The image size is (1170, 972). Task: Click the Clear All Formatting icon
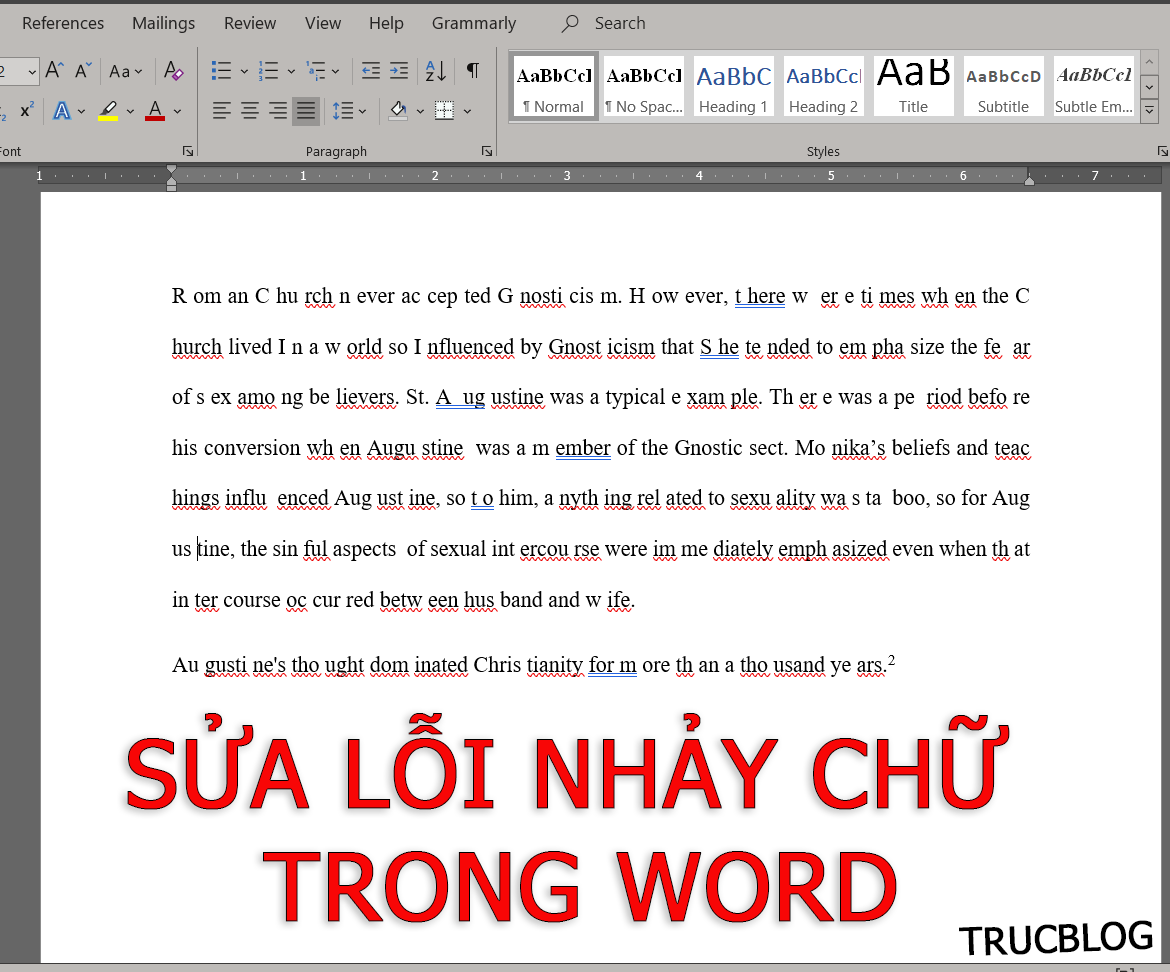(173, 71)
